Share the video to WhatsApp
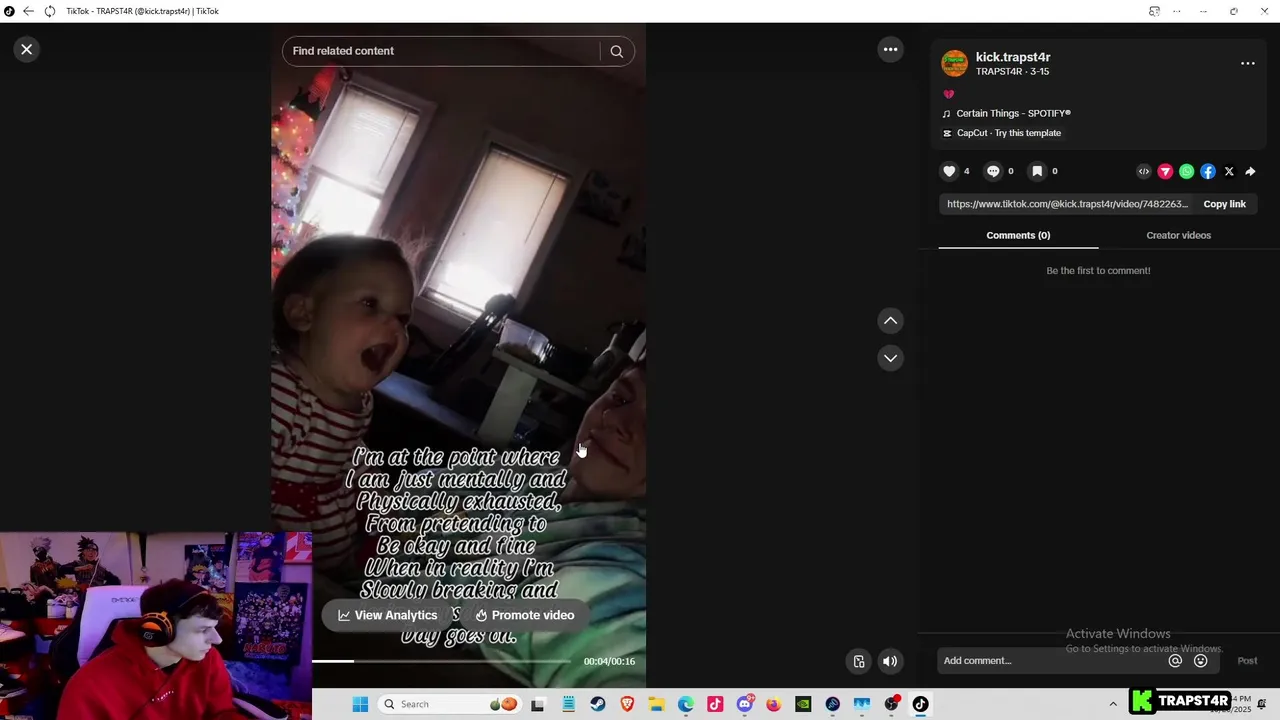Screen dimensions: 1280x720 pyautogui.click(x=1186, y=171)
